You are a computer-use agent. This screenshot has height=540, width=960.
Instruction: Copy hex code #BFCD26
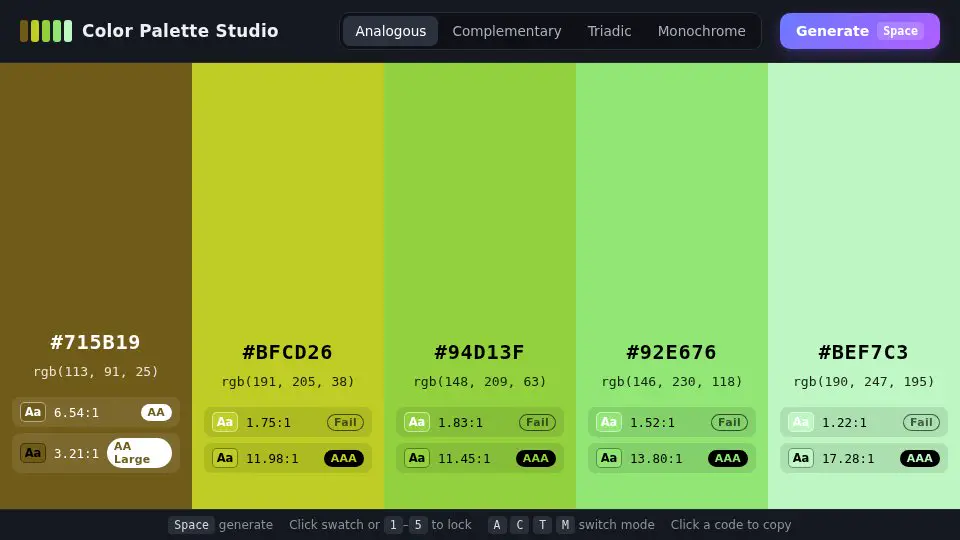pos(288,352)
